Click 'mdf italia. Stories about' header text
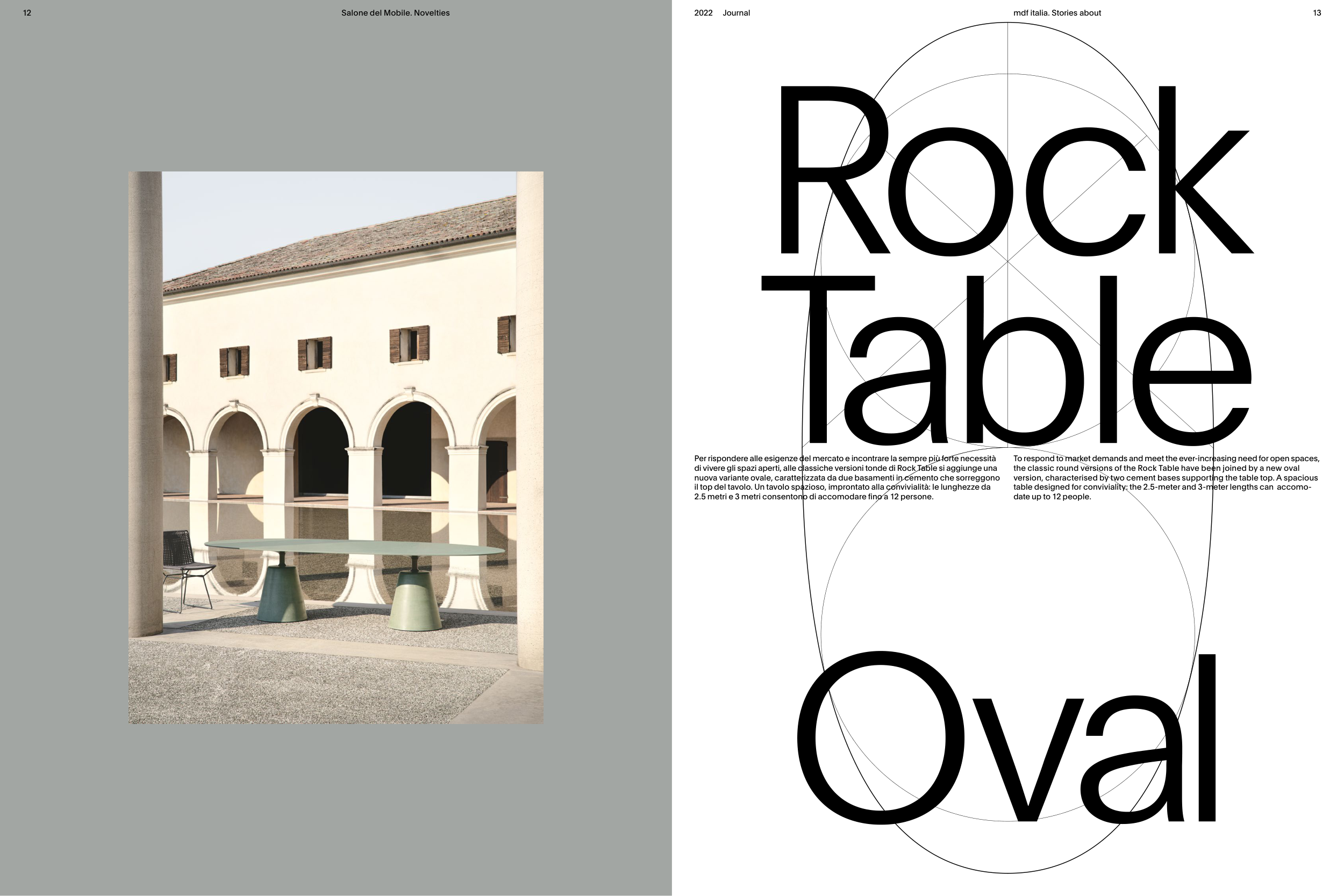 coord(1056,13)
